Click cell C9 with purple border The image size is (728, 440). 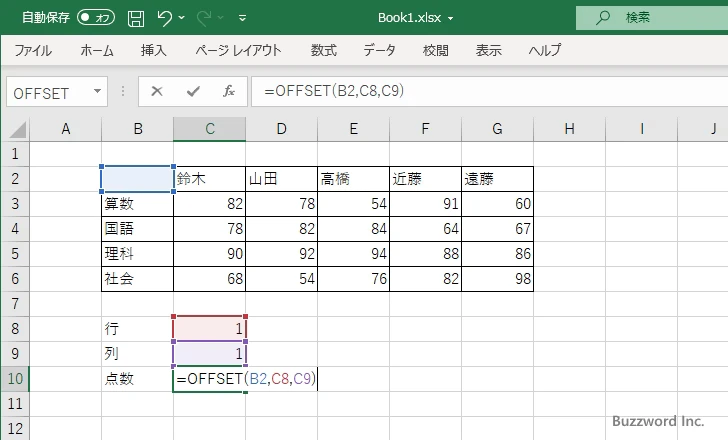[x=209, y=354]
